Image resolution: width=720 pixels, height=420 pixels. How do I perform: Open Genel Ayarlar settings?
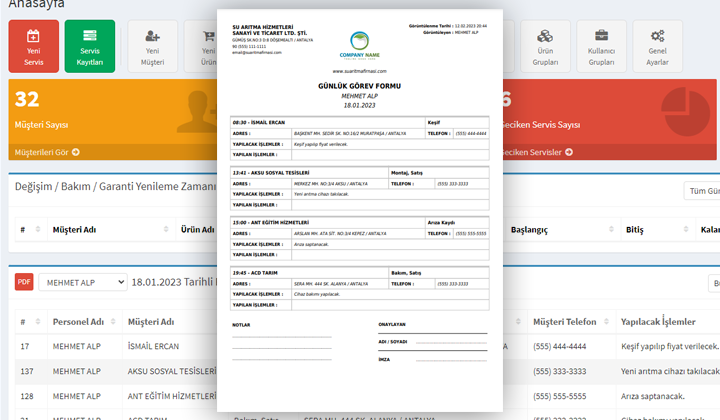[x=657, y=46]
